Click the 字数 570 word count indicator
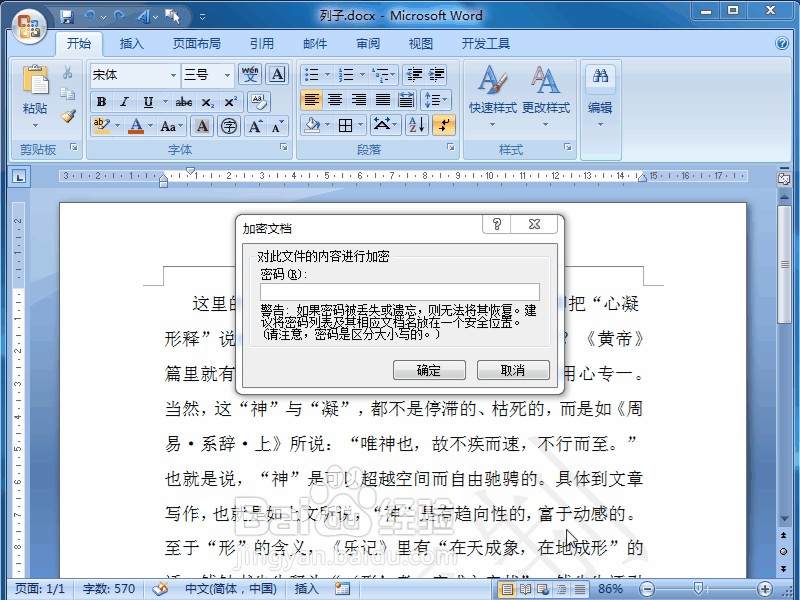800x600 pixels. tap(107, 588)
